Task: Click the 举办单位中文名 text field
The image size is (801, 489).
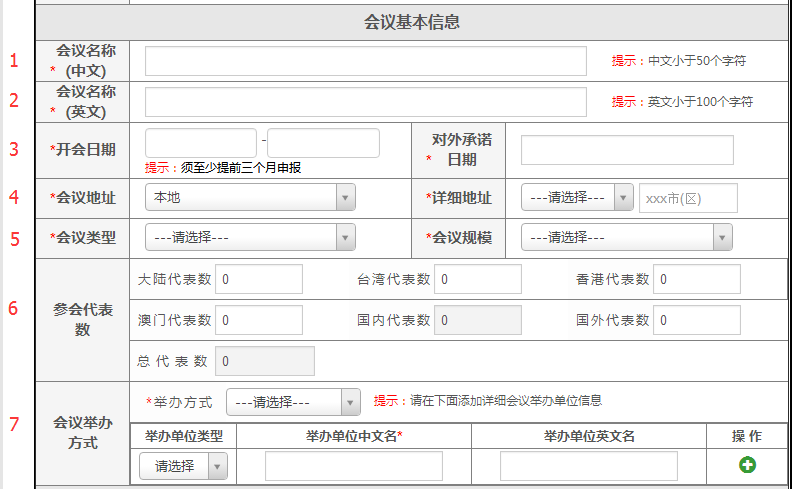Action: coord(353,466)
